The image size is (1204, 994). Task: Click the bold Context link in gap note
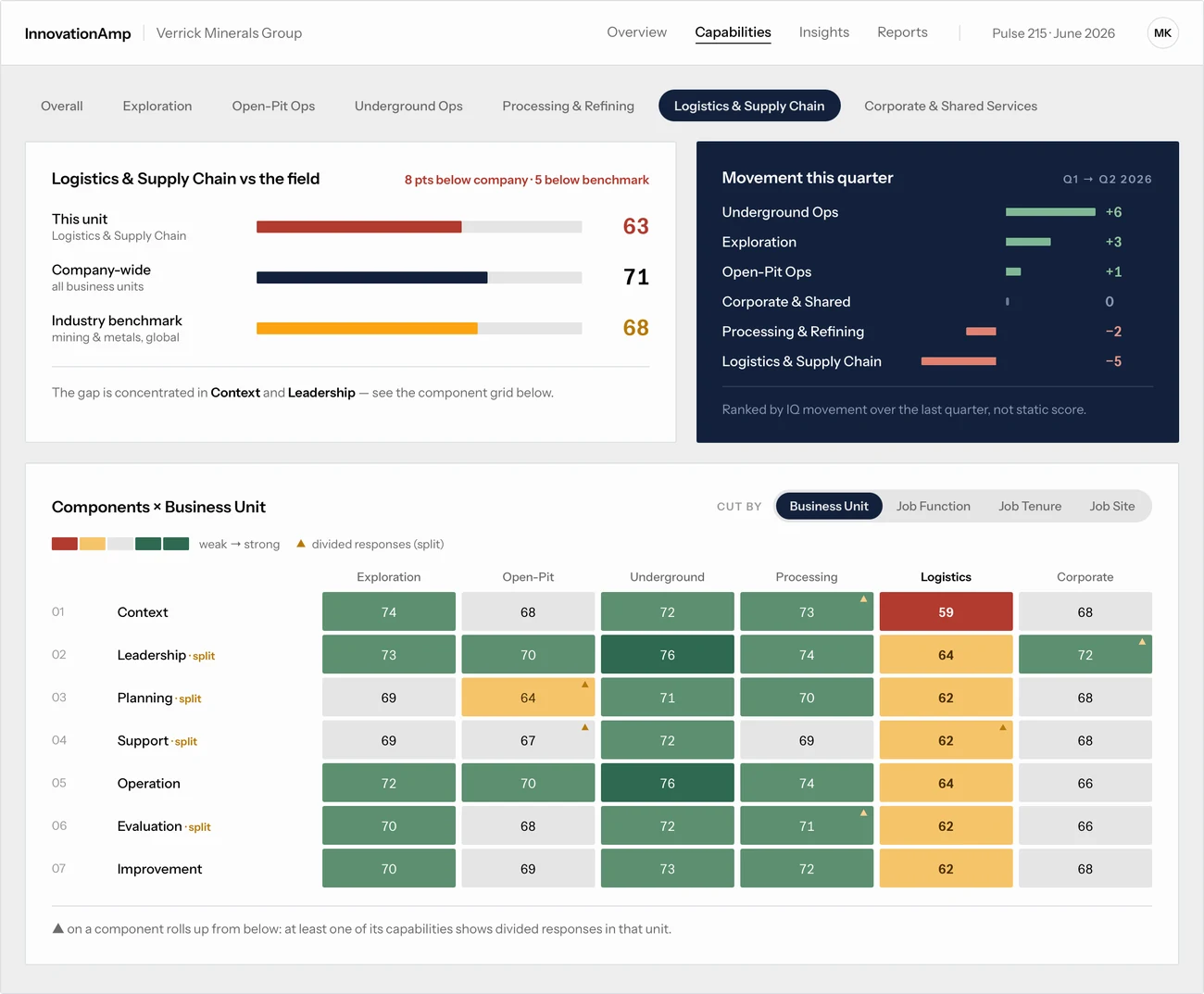coord(235,393)
